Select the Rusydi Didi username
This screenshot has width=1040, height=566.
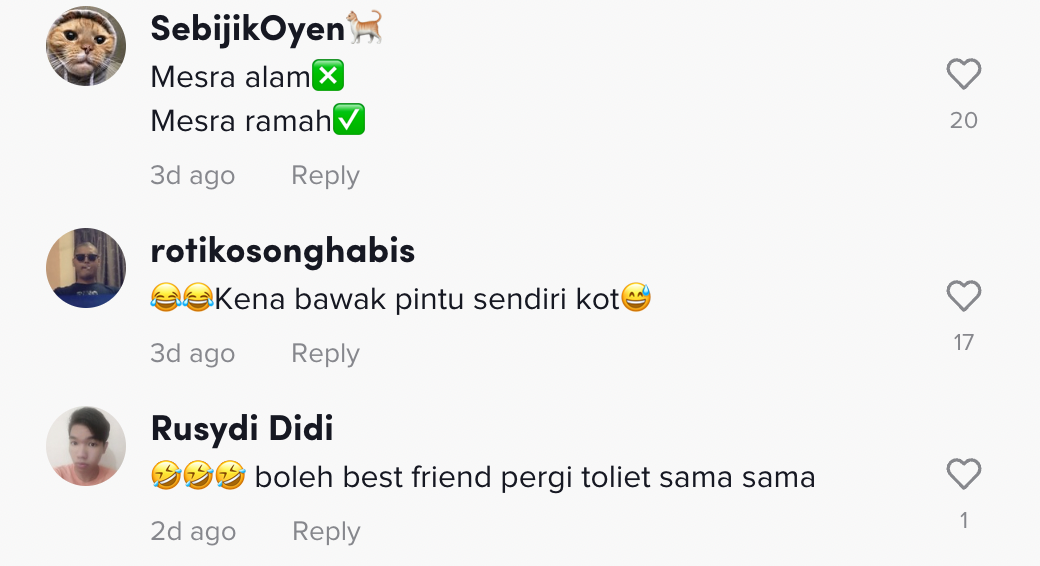[242, 429]
